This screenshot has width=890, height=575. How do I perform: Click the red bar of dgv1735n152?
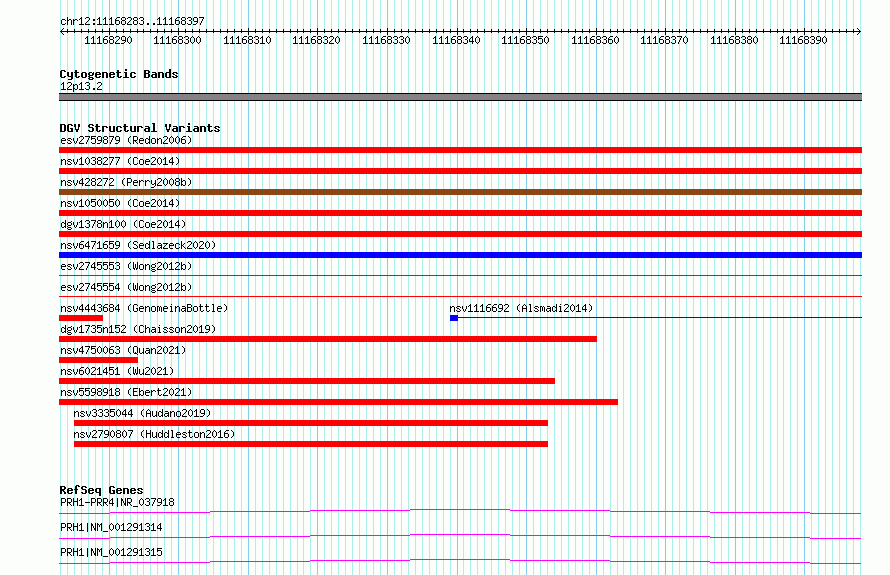tap(328, 339)
